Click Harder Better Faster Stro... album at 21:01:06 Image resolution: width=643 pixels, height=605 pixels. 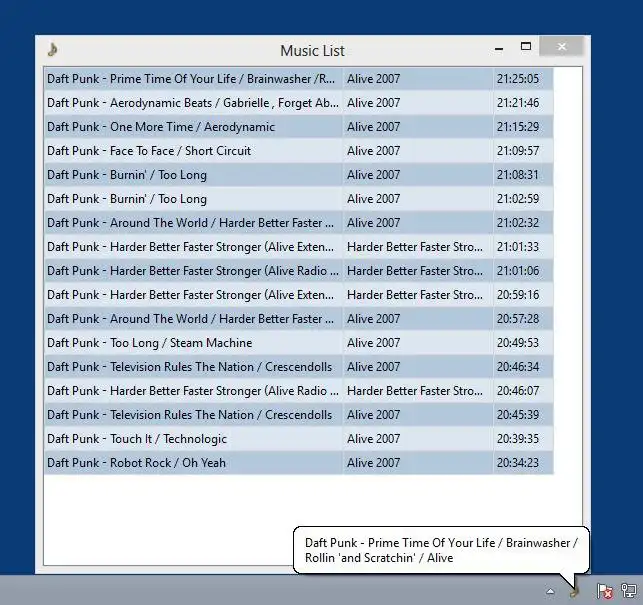415,271
